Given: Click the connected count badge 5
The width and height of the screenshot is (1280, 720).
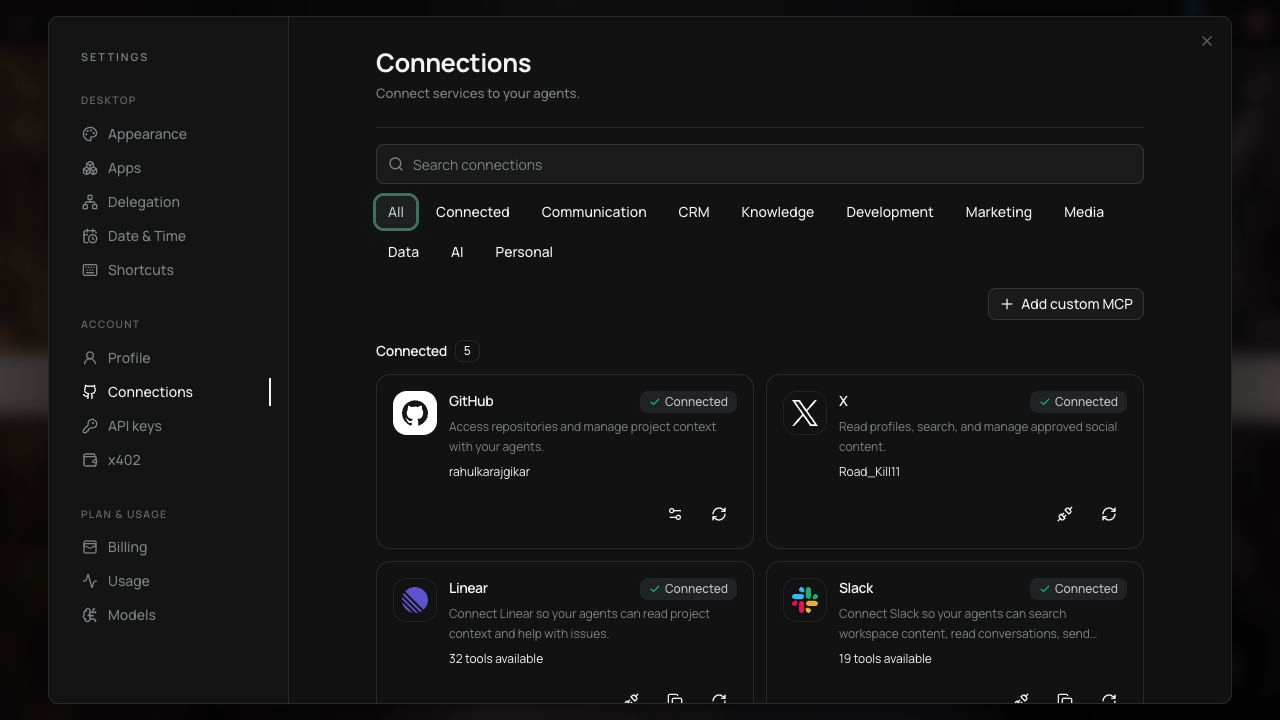Looking at the screenshot, I should pos(467,351).
